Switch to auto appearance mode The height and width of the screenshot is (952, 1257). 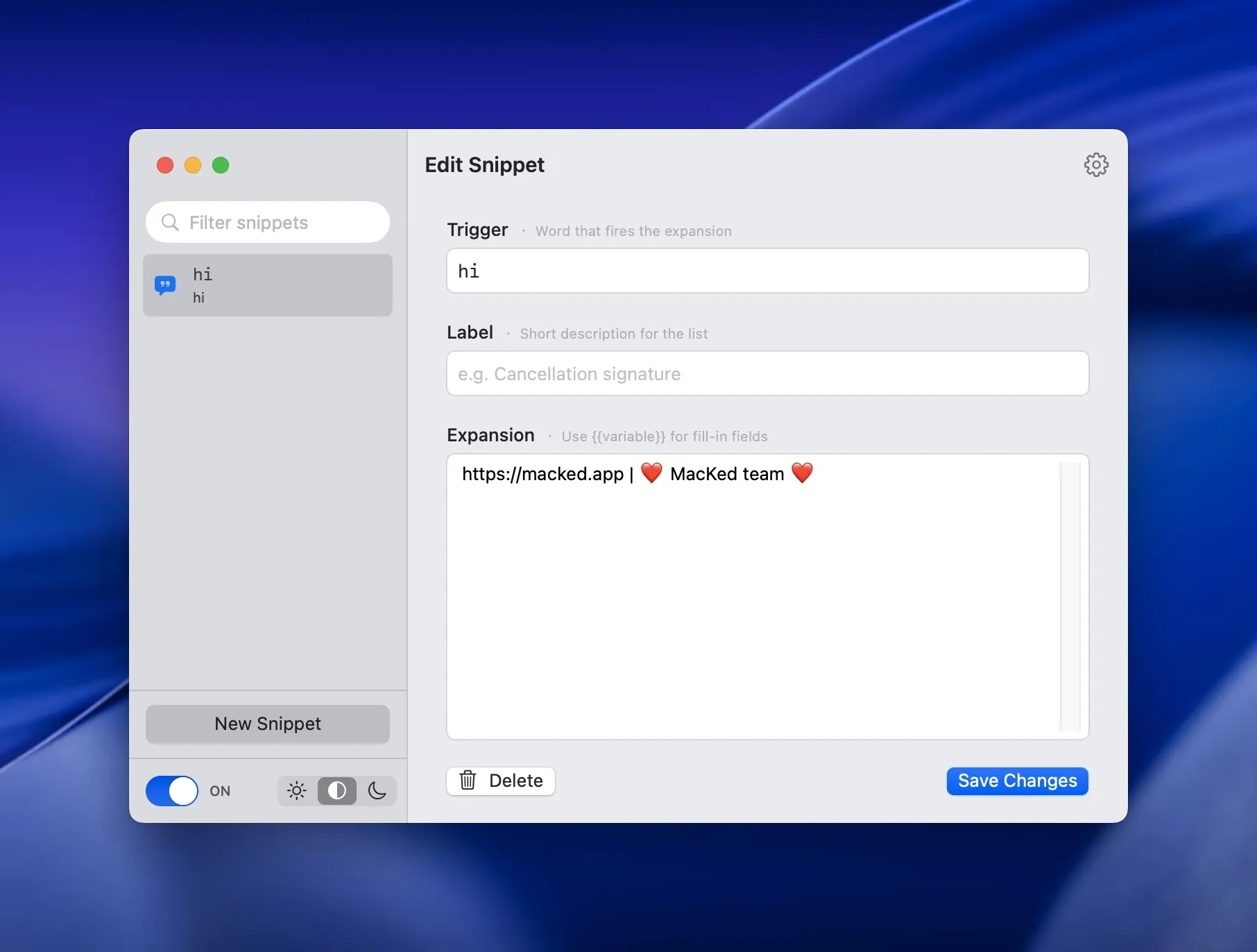(337, 791)
